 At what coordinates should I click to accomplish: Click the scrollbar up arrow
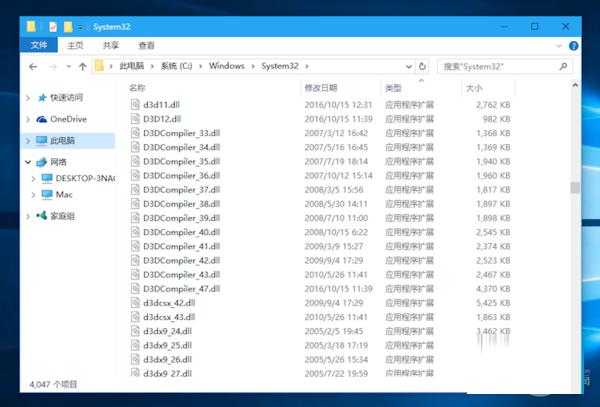(x=575, y=85)
